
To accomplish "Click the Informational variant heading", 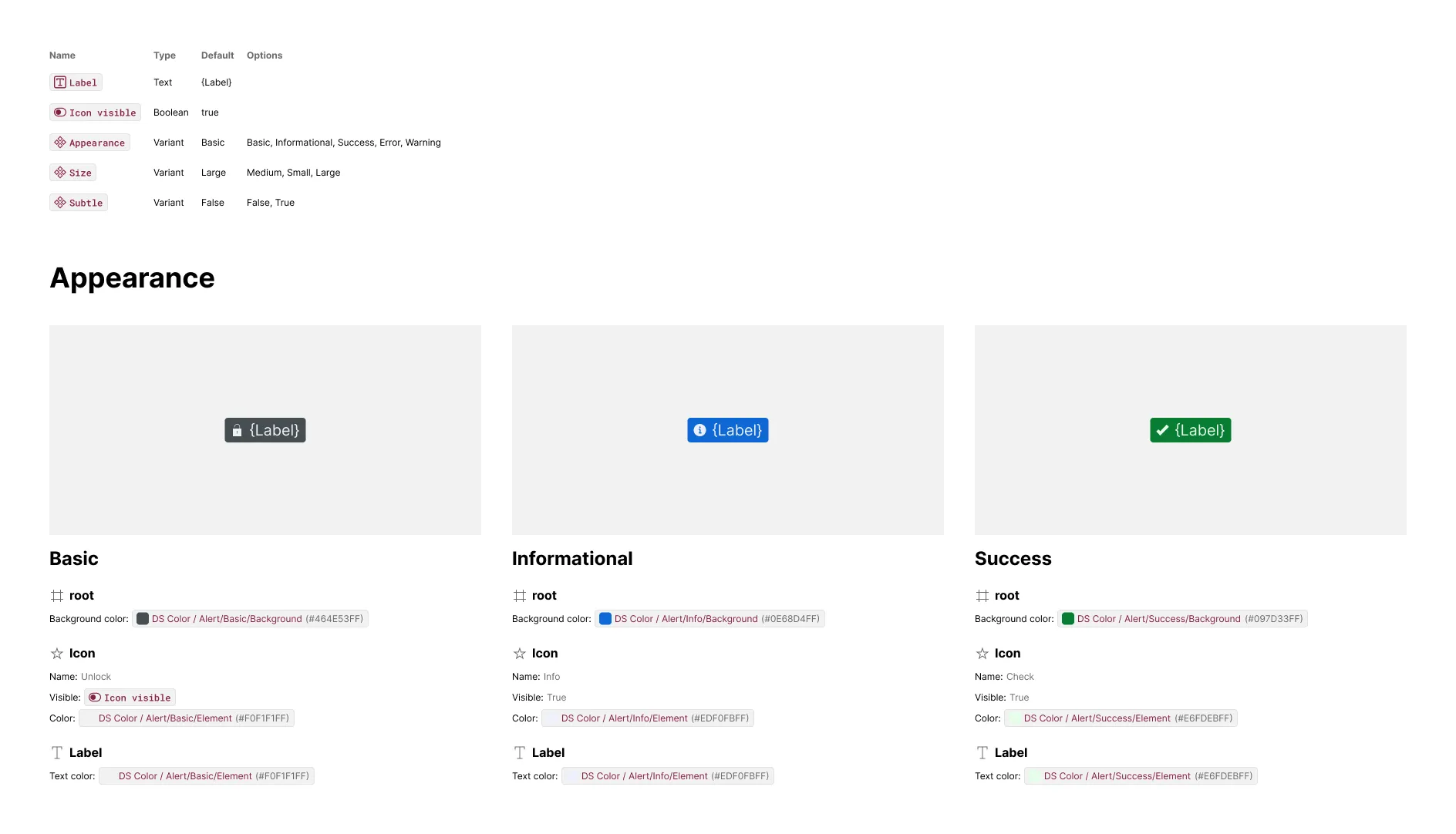I will pos(572,559).
